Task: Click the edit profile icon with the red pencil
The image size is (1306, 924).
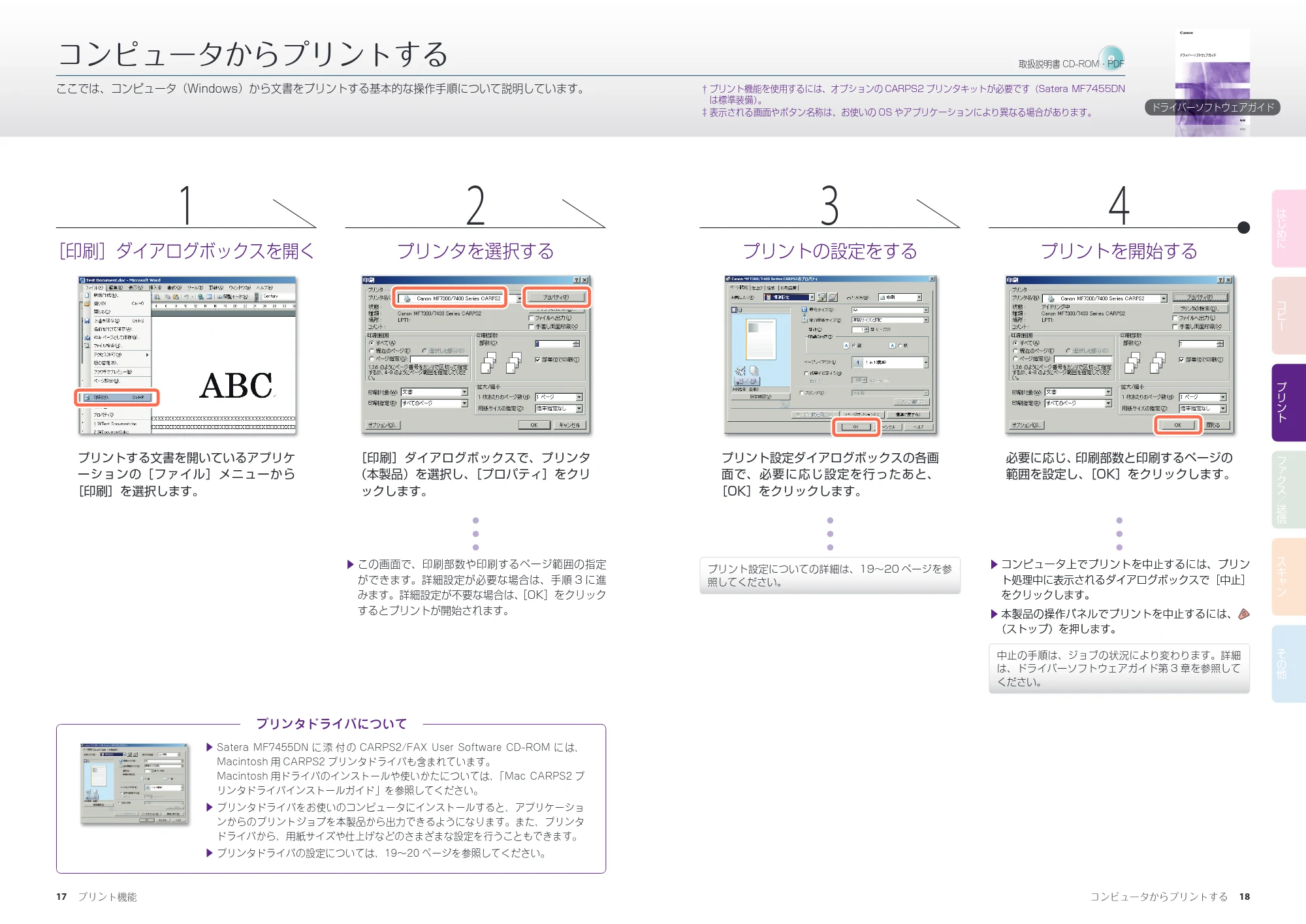Action: pos(833,297)
